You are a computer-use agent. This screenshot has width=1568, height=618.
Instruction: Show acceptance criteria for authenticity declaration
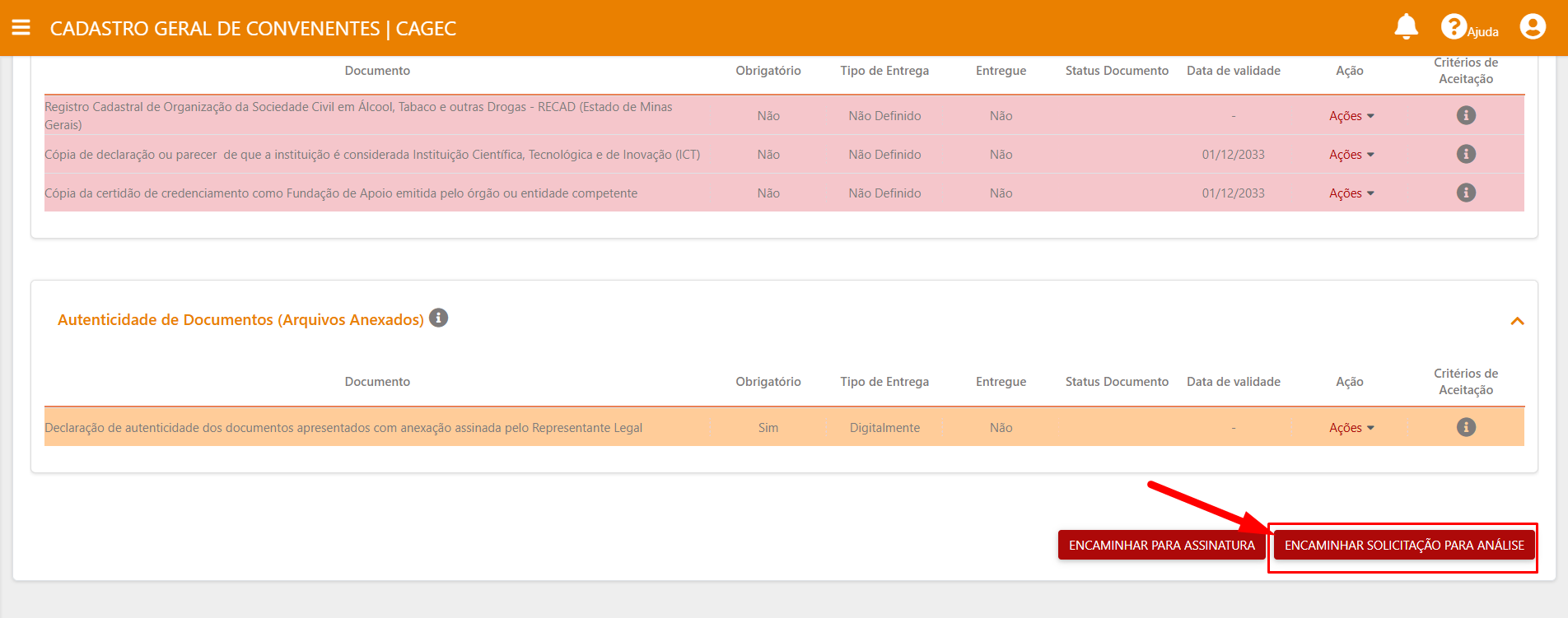(1465, 427)
